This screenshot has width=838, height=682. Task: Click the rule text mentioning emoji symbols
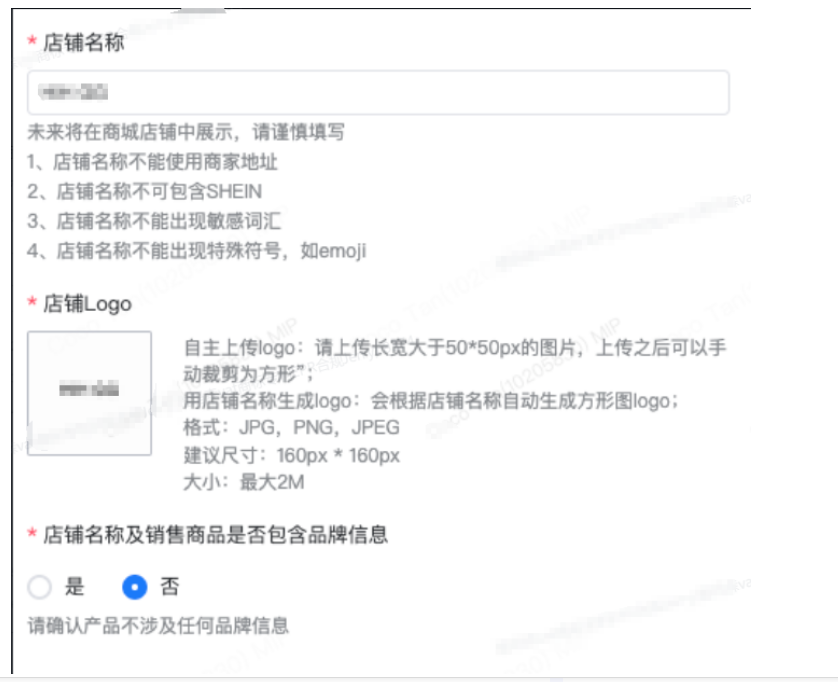tap(197, 251)
